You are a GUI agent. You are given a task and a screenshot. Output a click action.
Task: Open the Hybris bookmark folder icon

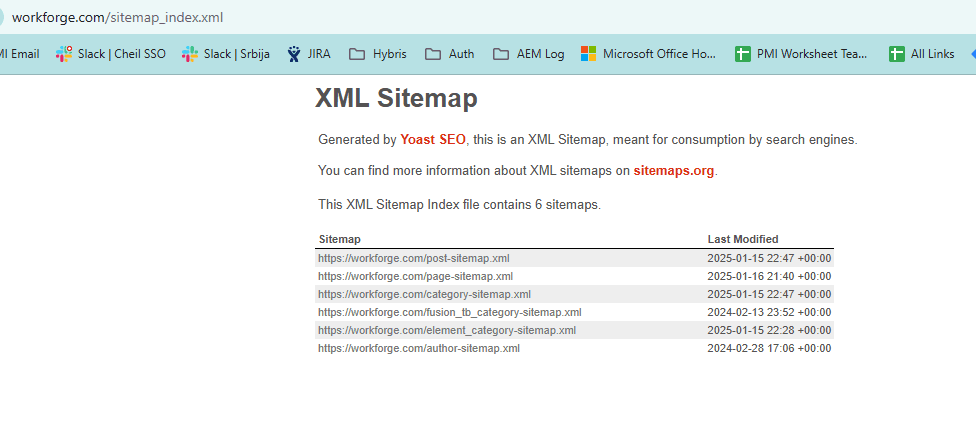357,54
